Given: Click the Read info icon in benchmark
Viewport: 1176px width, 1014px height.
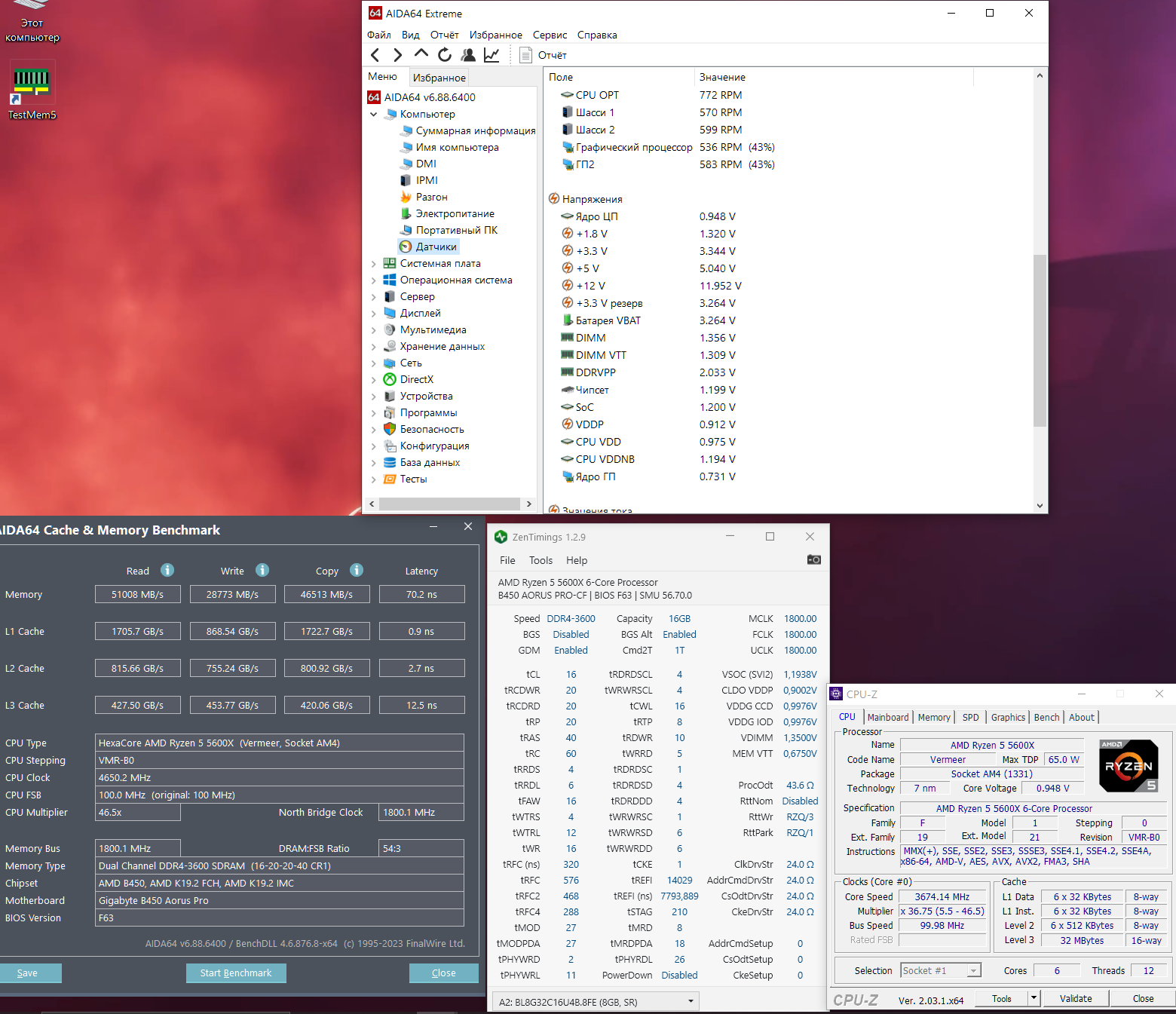Looking at the screenshot, I should [167, 570].
